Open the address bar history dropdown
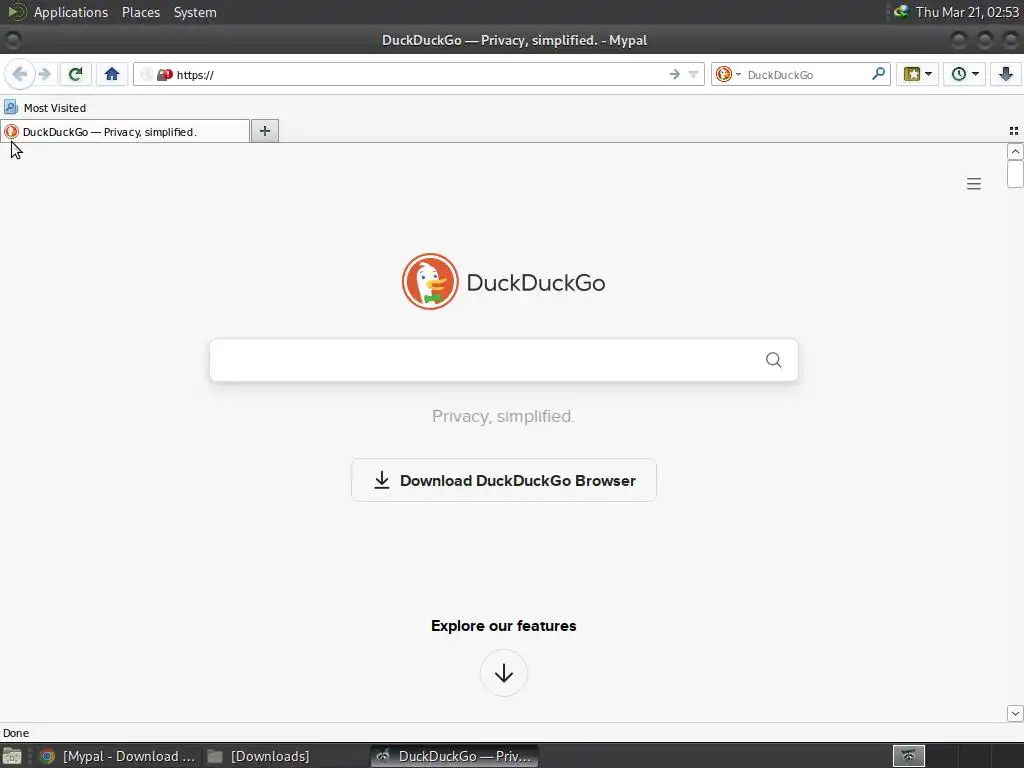Viewport: 1024px width, 768px height. click(693, 74)
